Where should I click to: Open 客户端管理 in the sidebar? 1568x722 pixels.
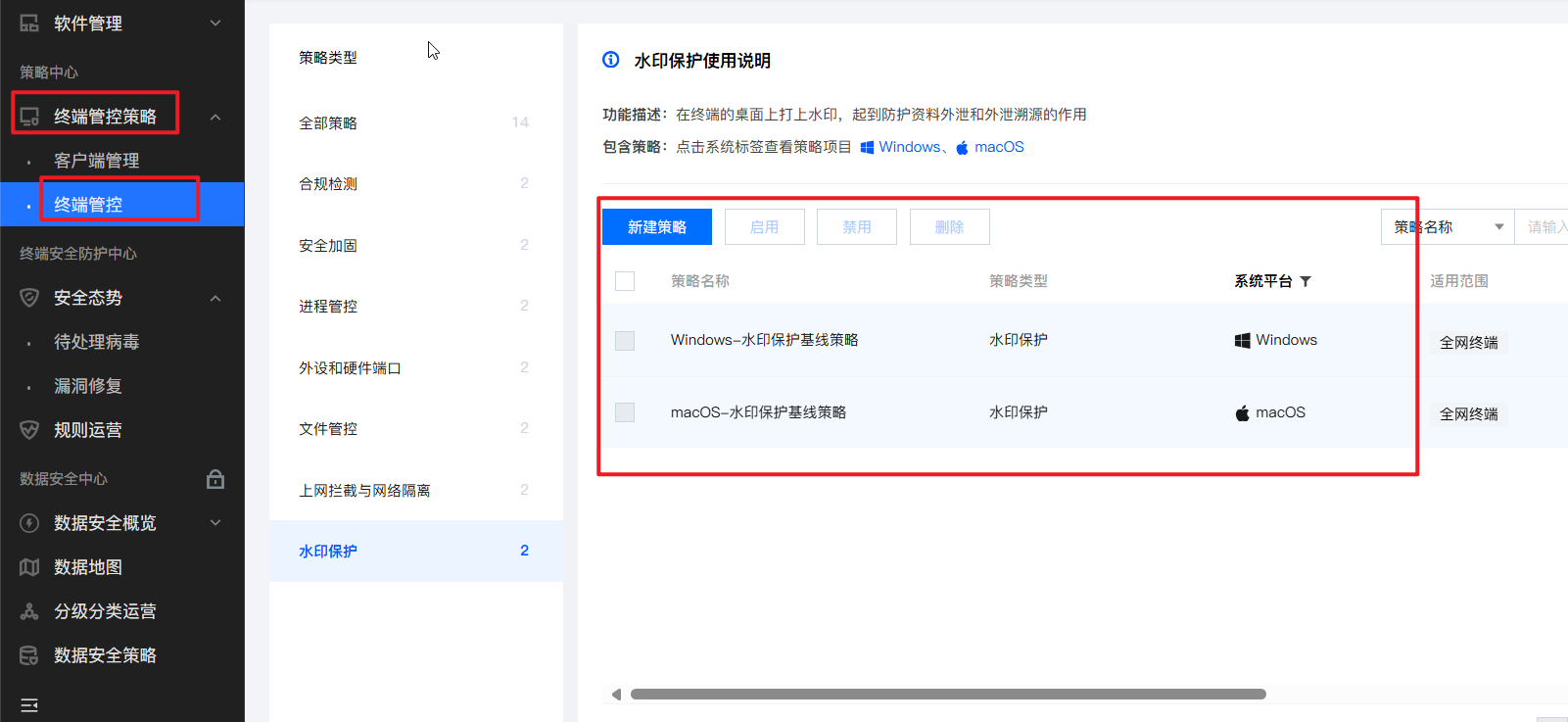click(x=97, y=161)
